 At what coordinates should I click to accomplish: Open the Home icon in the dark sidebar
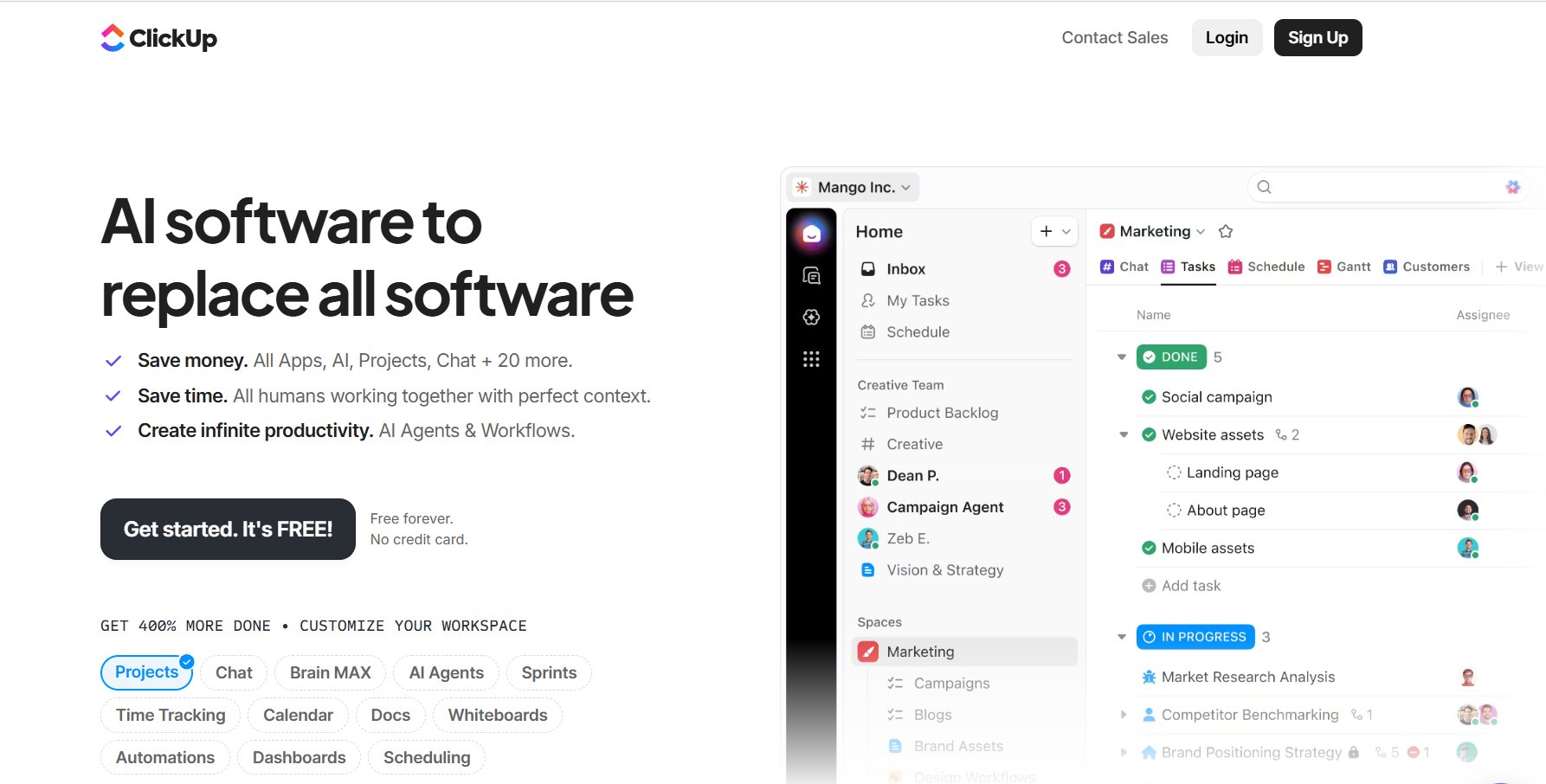[811, 231]
